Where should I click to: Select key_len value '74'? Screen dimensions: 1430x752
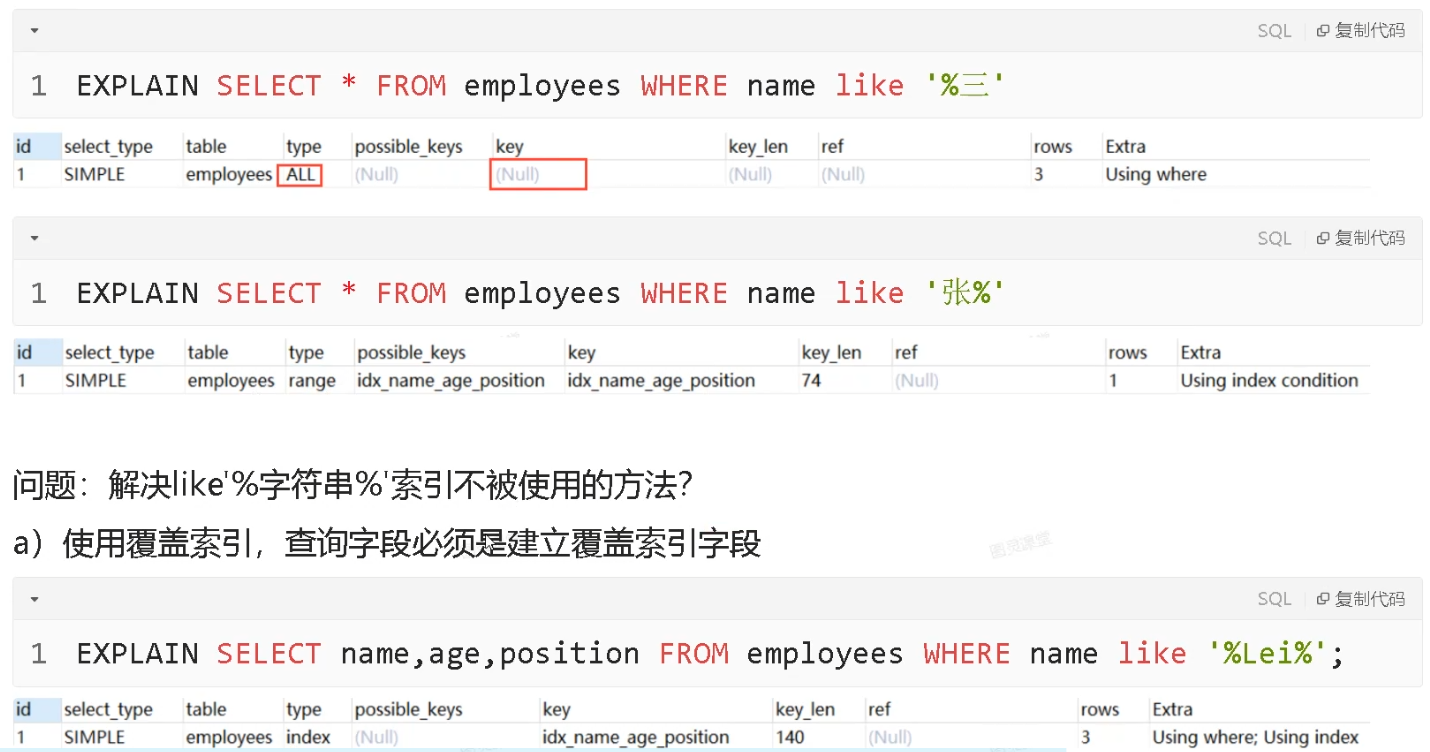(x=811, y=381)
